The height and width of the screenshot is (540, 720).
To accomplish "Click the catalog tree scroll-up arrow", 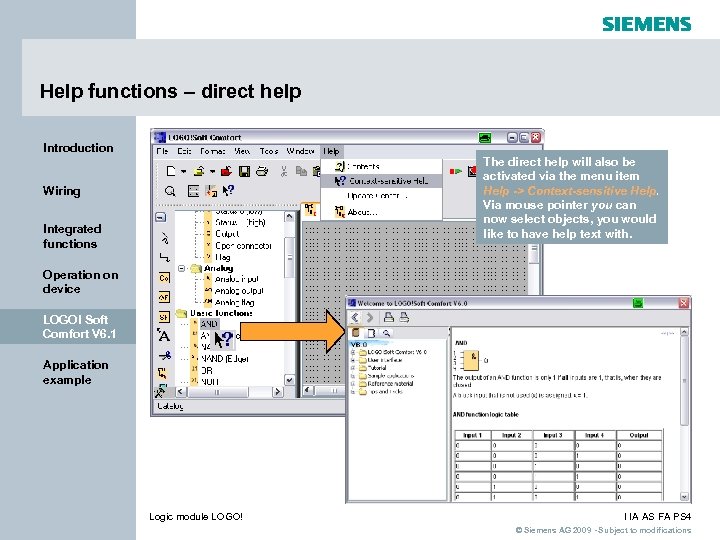I will 289,216.
